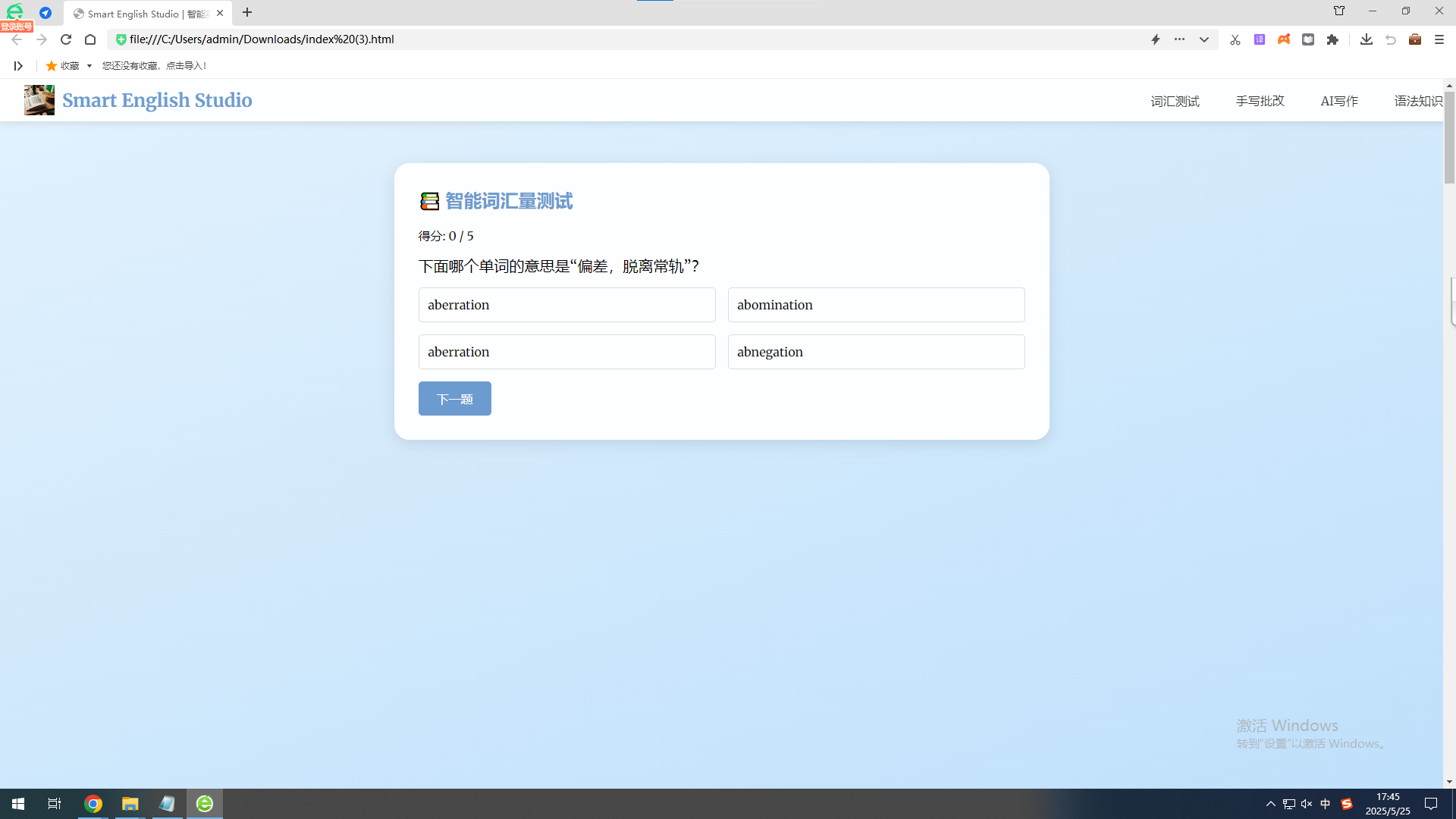
Task: Click the home page icon
Action: point(90,39)
